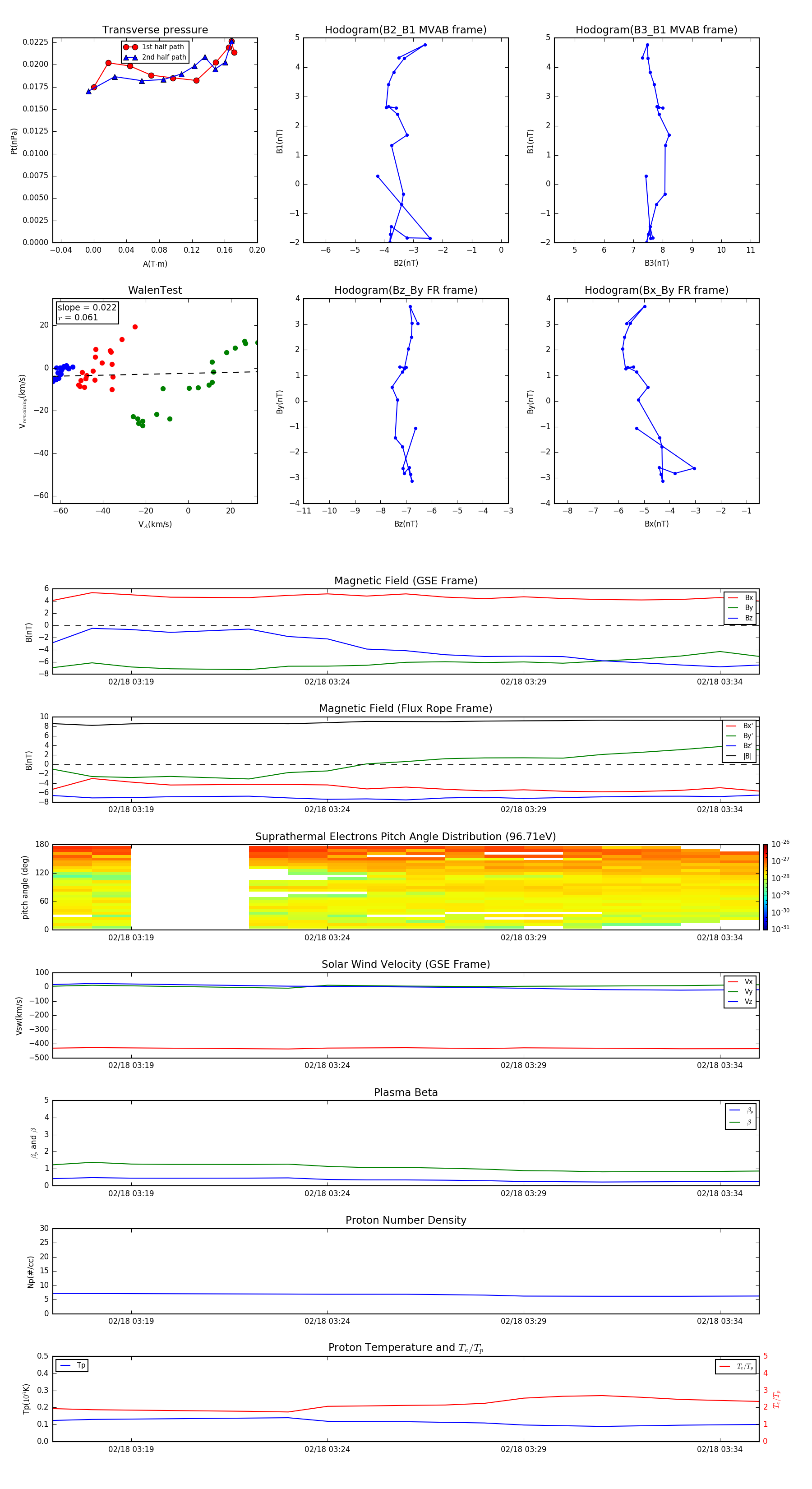Click "Bz'" in the flux rope legend
The image size is (812, 1489).
click(748, 746)
